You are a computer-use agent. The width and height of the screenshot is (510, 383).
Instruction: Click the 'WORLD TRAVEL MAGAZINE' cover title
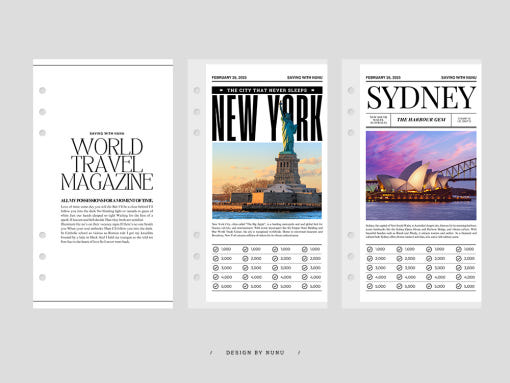pyautogui.click(x=107, y=164)
